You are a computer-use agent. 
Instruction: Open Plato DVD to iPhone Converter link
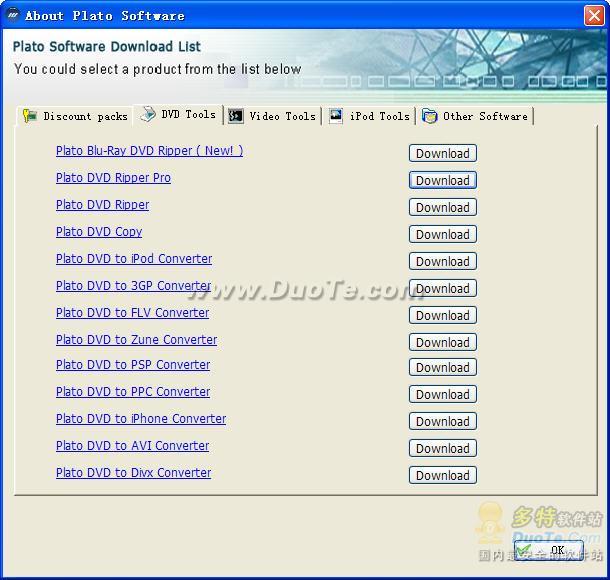(x=141, y=419)
